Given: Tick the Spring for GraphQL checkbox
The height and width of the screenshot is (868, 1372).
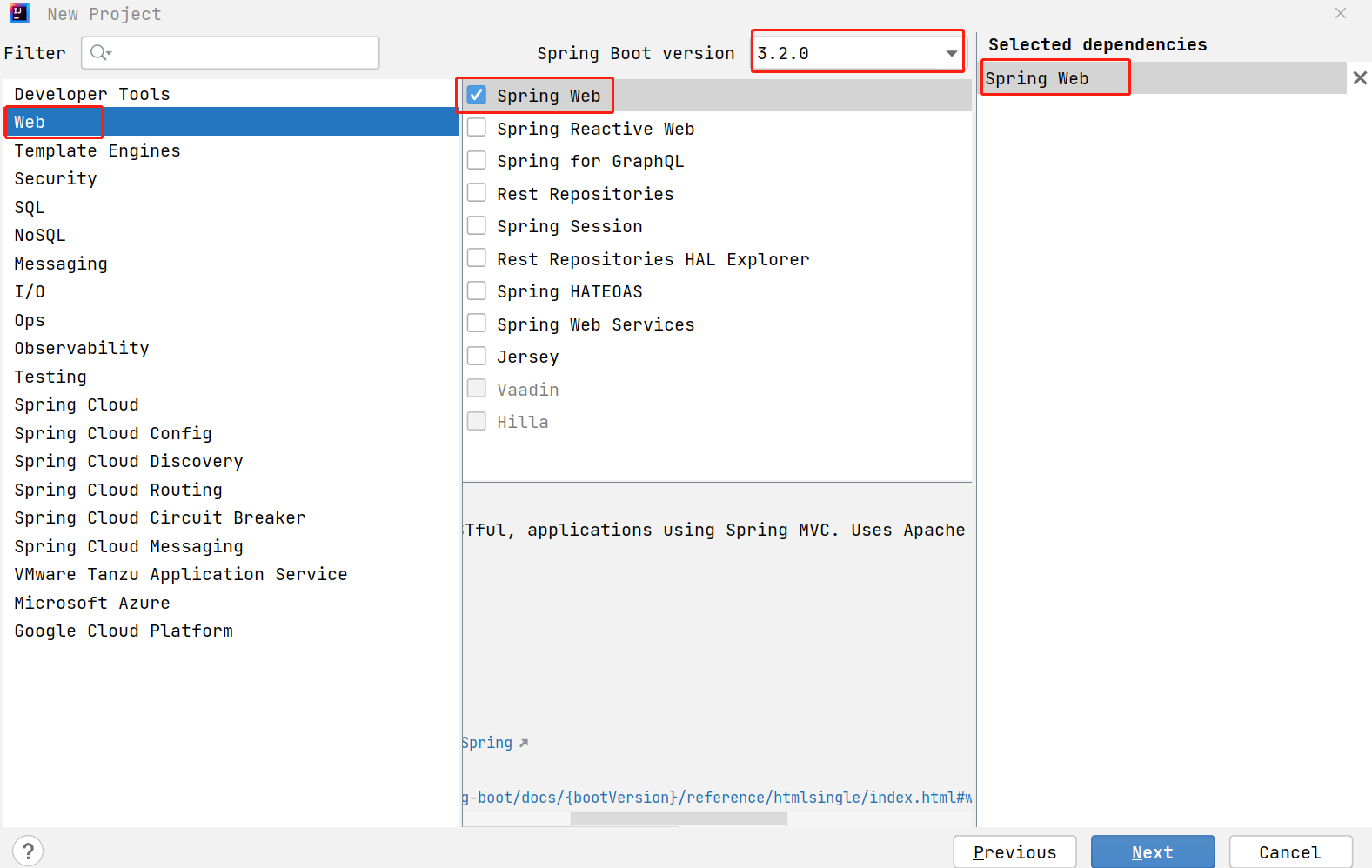Looking at the screenshot, I should pyautogui.click(x=477, y=160).
